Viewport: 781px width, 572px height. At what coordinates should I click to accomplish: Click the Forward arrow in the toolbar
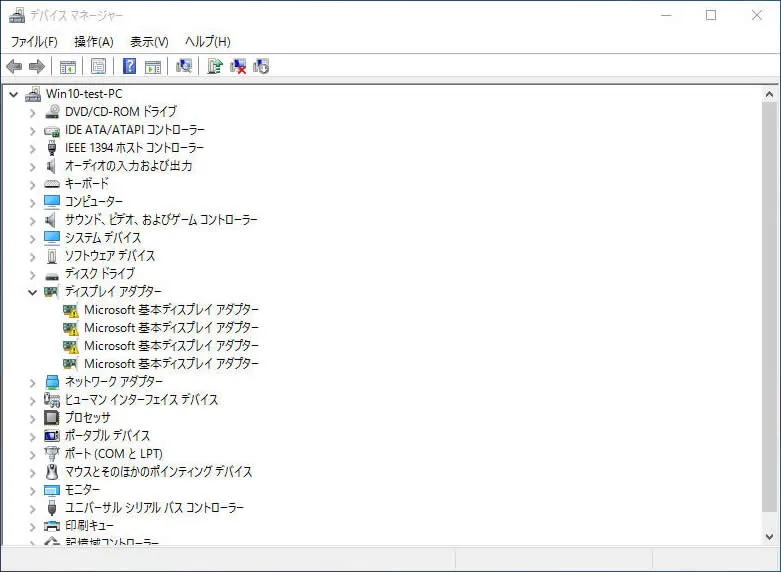click(x=37, y=67)
